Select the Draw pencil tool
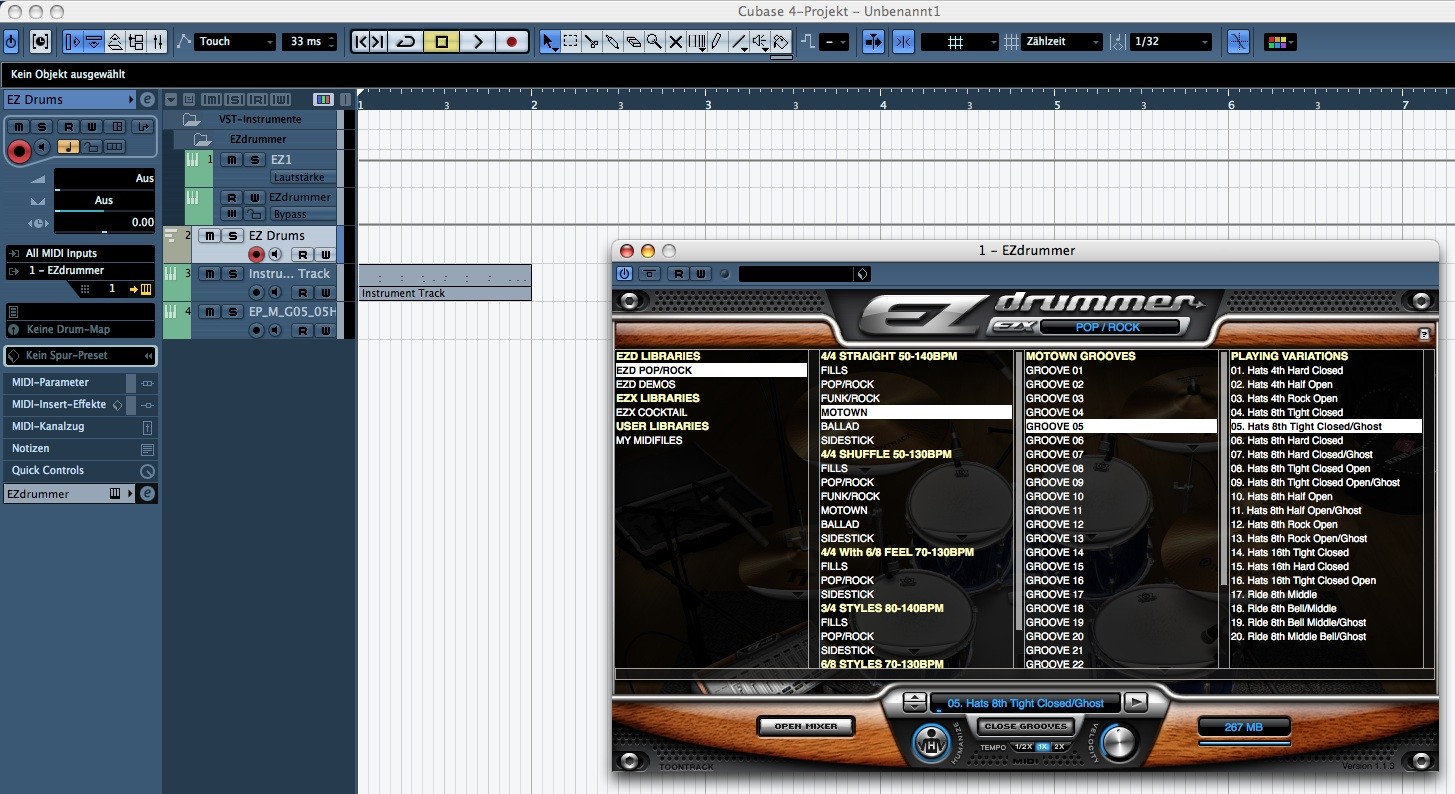Image resolution: width=1455 pixels, height=794 pixels. pyautogui.click(x=717, y=42)
